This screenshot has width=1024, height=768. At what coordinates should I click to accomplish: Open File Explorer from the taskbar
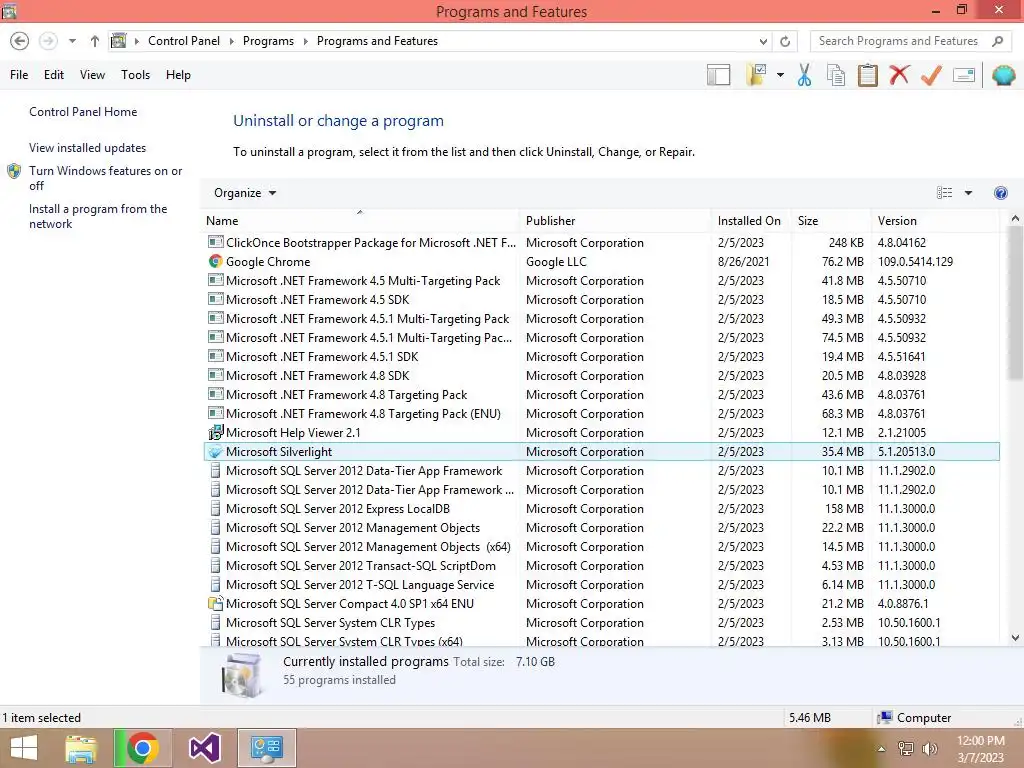coord(81,748)
